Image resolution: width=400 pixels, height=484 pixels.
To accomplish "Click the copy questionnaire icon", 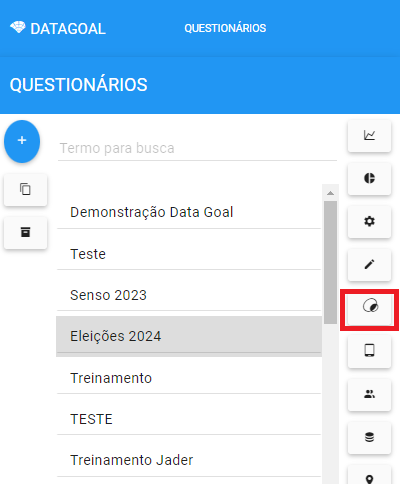I will click(x=25, y=189).
